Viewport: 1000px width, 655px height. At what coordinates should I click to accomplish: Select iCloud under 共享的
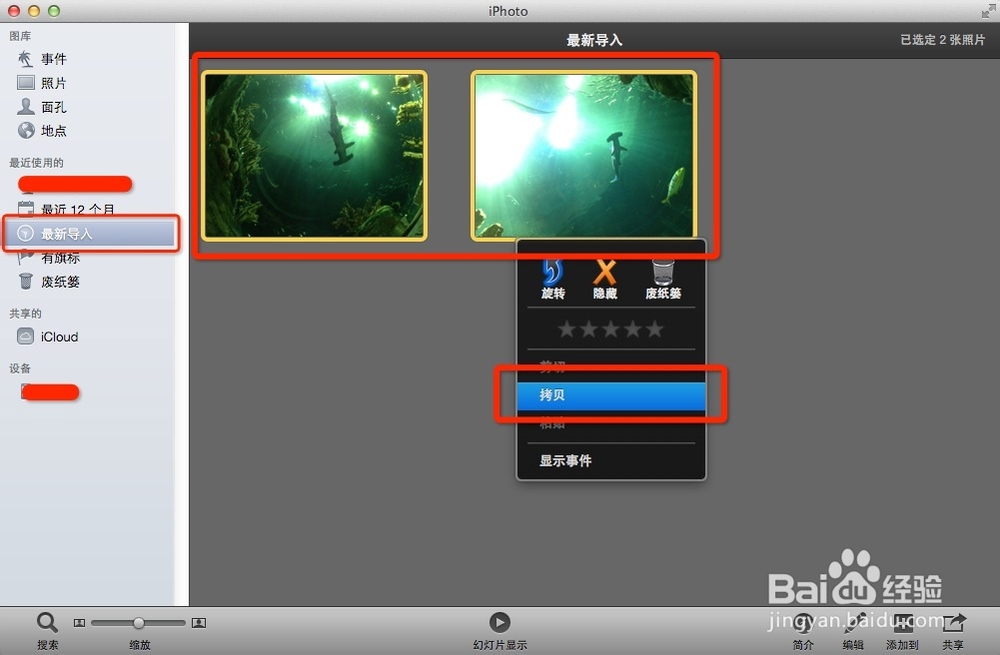click(x=58, y=337)
